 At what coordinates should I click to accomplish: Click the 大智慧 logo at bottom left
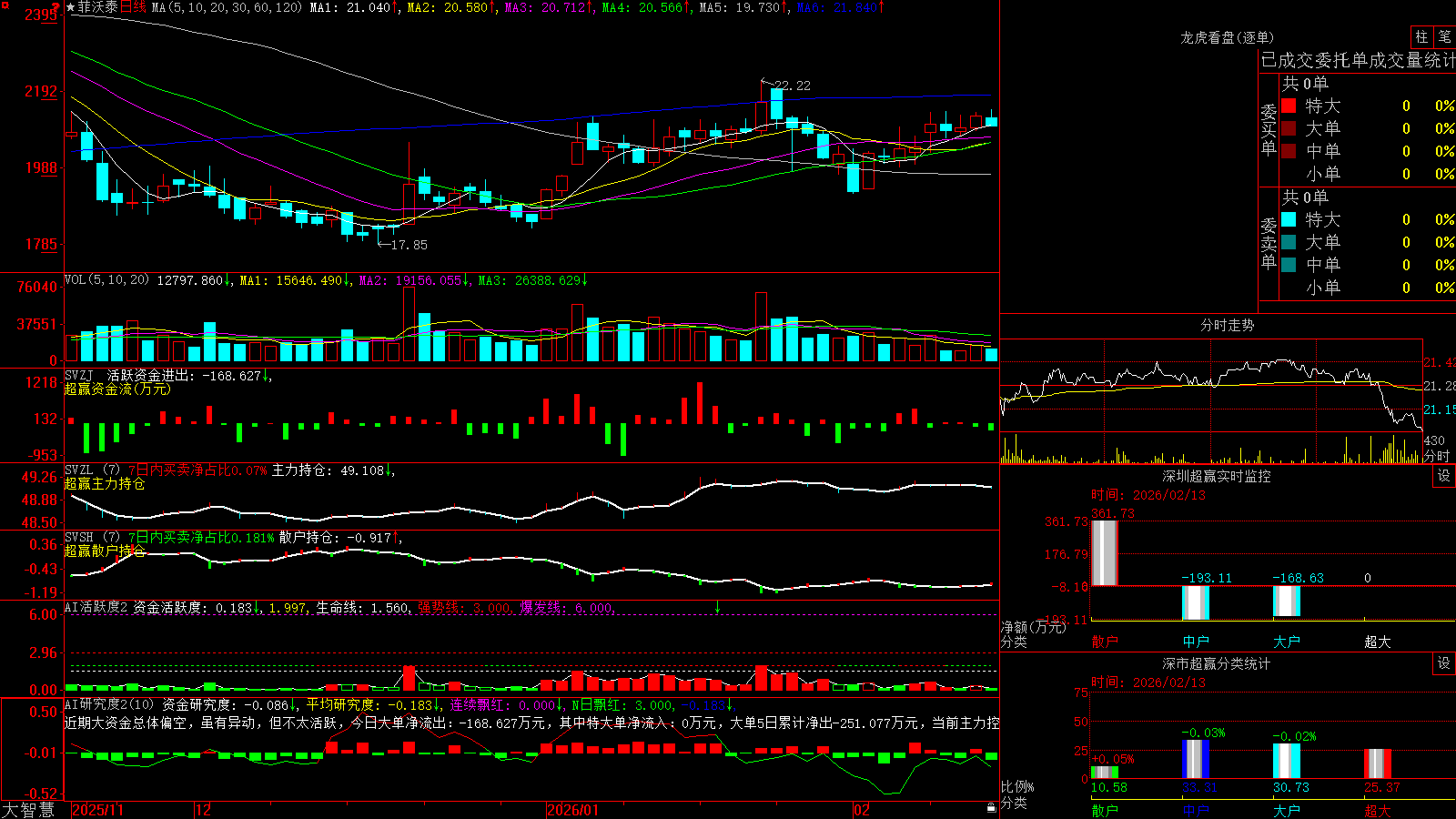[x=28, y=809]
